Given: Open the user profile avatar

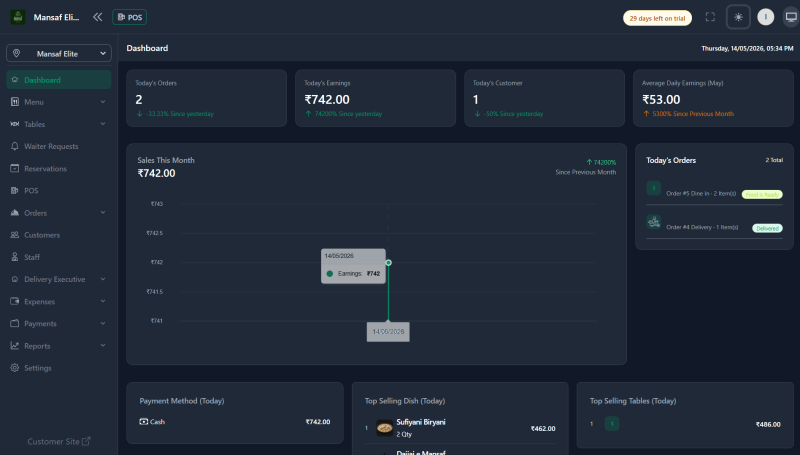Looking at the screenshot, I should point(765,17).
